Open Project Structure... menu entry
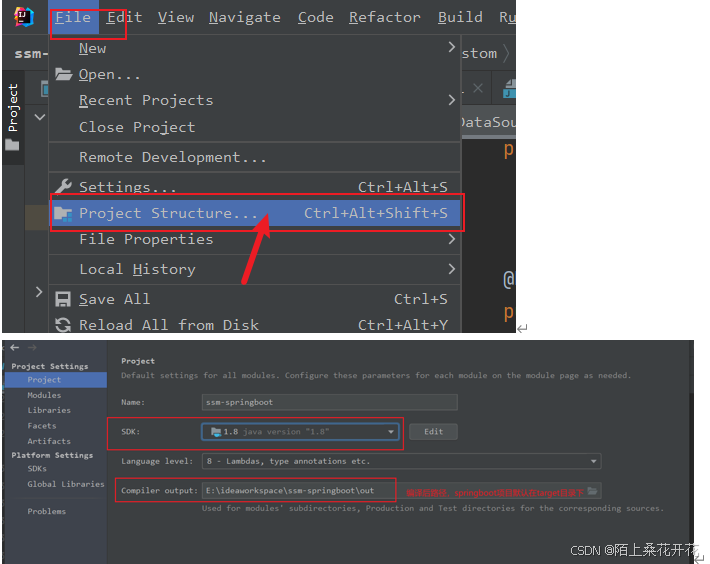Screen dimensions: 710x564 point(254,213)
